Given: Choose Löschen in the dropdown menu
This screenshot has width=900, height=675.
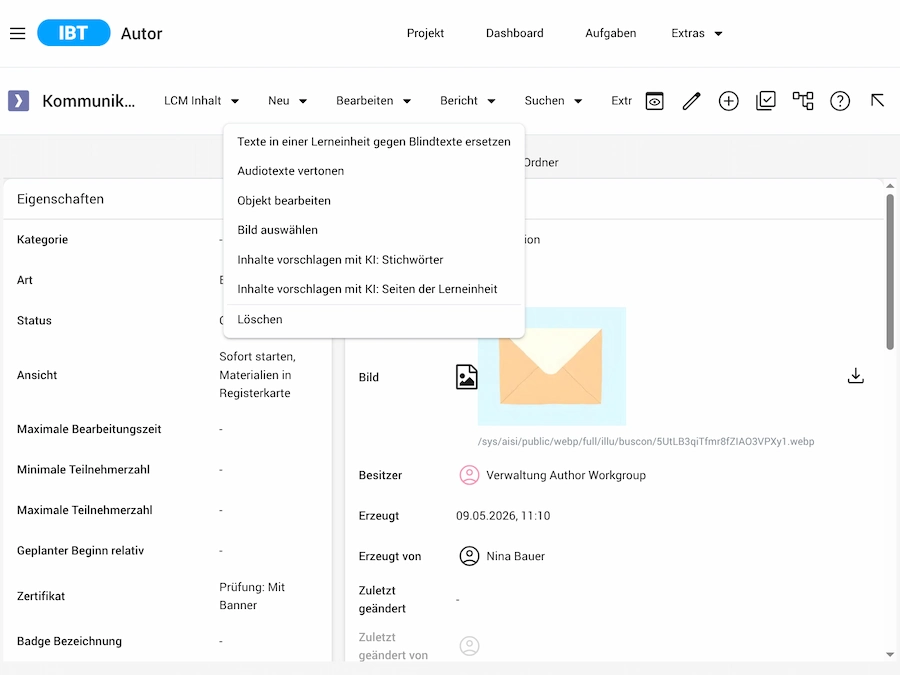Looking at the screenshot, I should (374, 320).
